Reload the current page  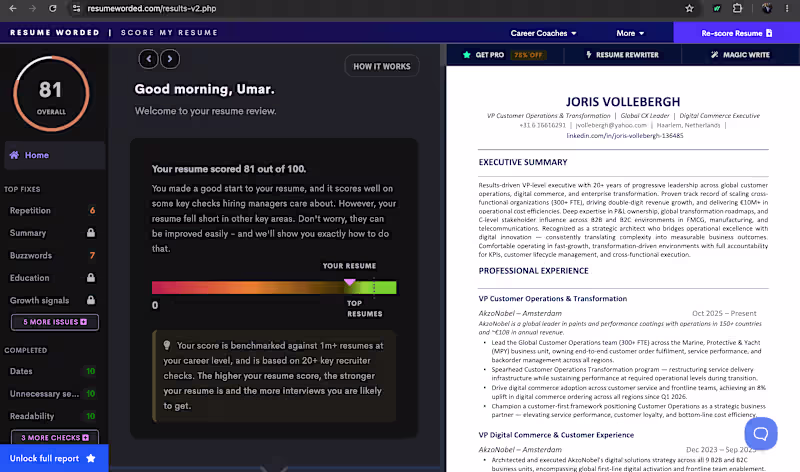point(53,8)
